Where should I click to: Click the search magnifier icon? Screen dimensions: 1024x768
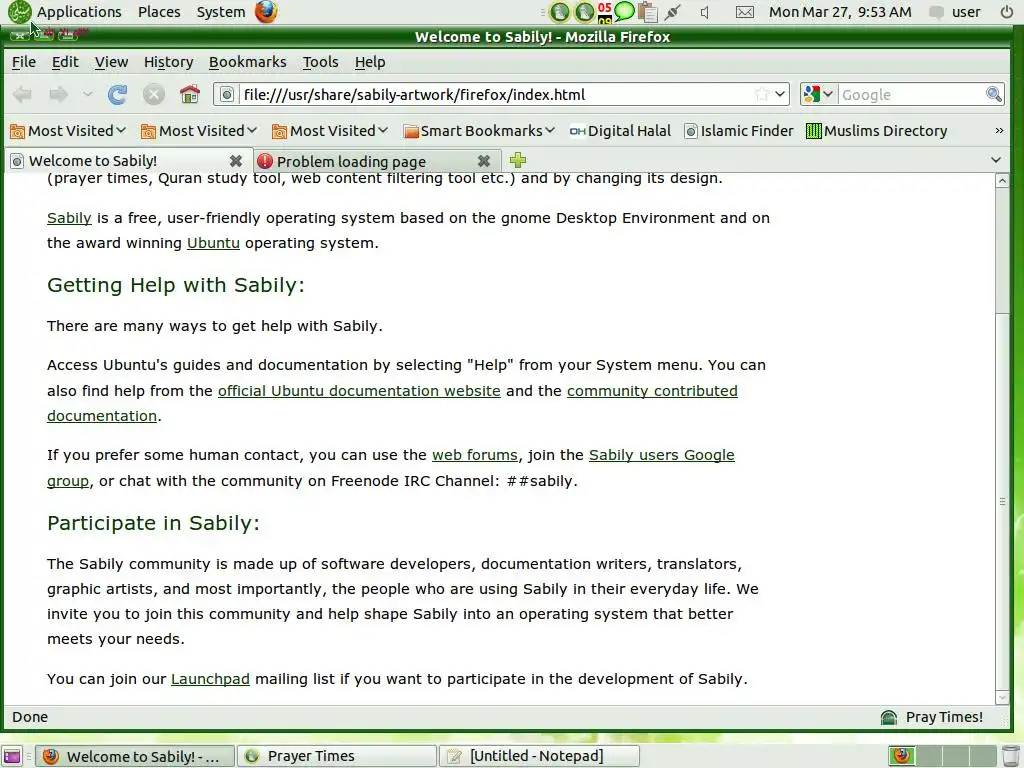993,95
